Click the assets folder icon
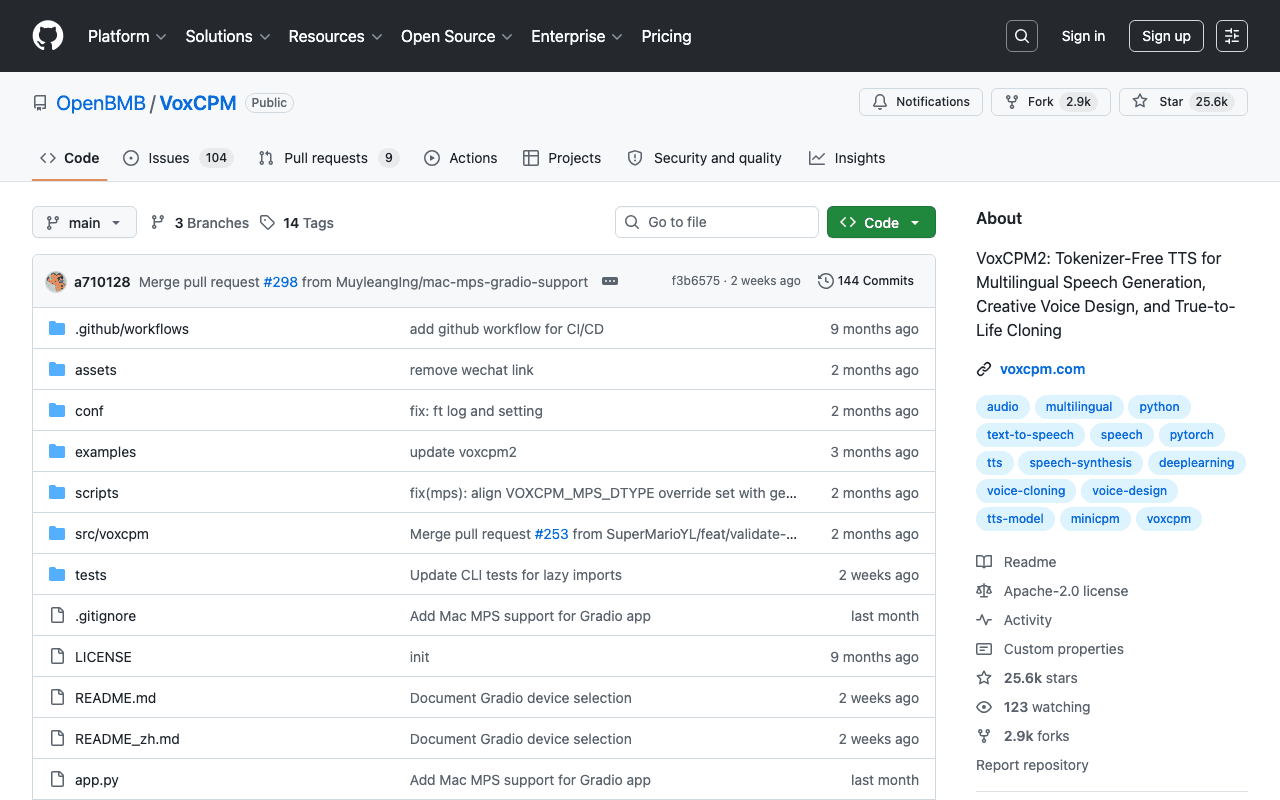Viewport: 1280px width, 800px height. click(57, 370)
